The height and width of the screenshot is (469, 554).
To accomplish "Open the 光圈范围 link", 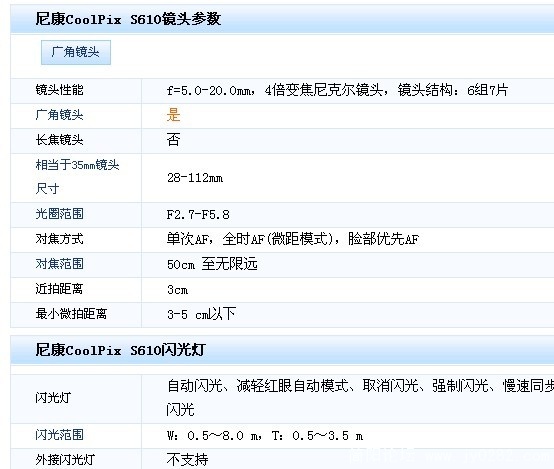I will click(x=59, y=214).
